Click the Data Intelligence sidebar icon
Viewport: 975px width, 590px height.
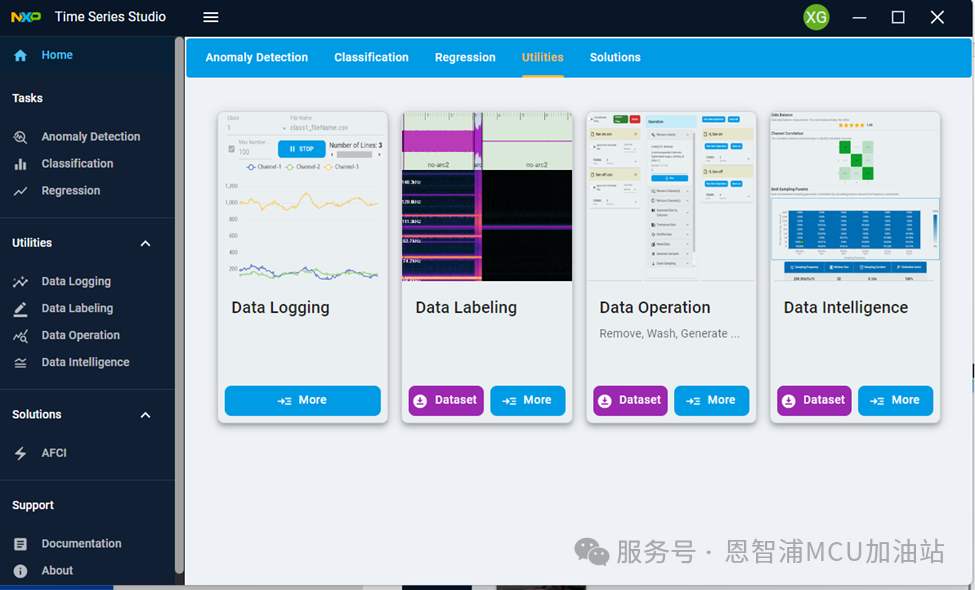click(x=21, y=362)
